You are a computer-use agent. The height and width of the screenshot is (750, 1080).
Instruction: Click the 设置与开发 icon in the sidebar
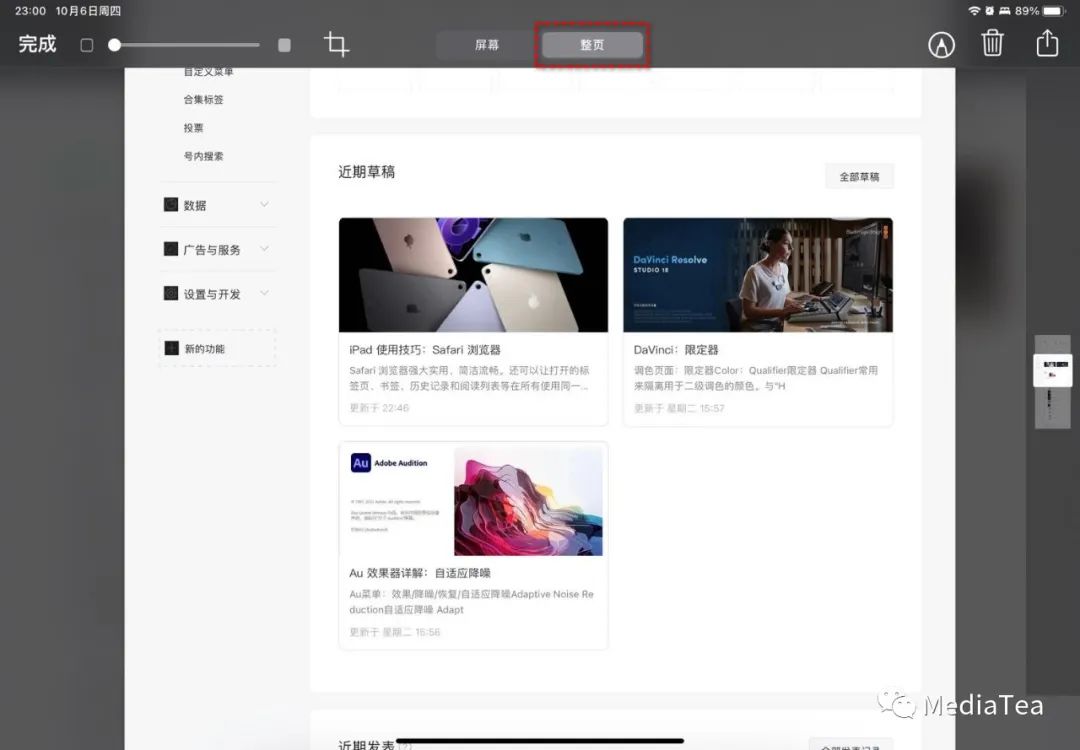[x=171, y=293]
